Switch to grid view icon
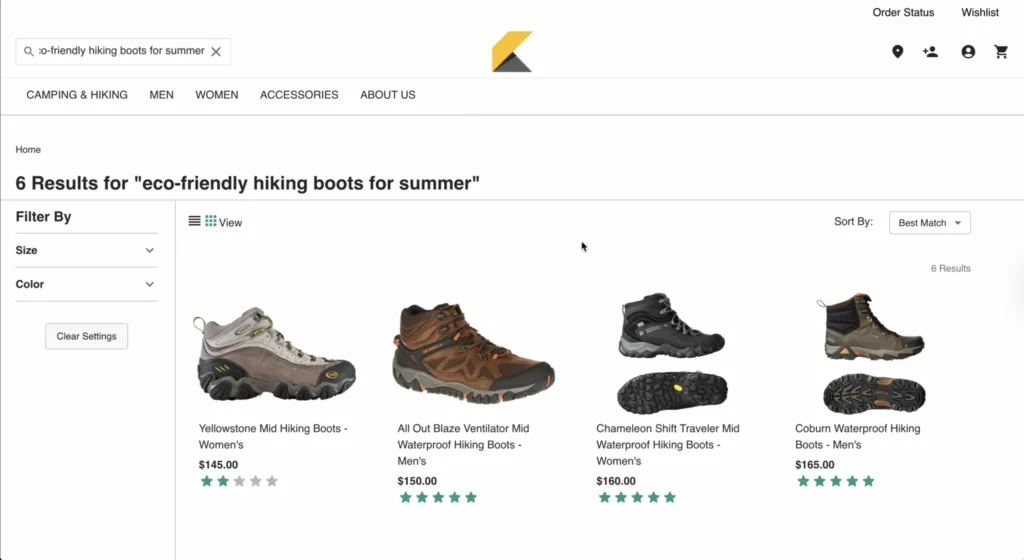This screenshot has height=560, width=1024. point(211,221)
